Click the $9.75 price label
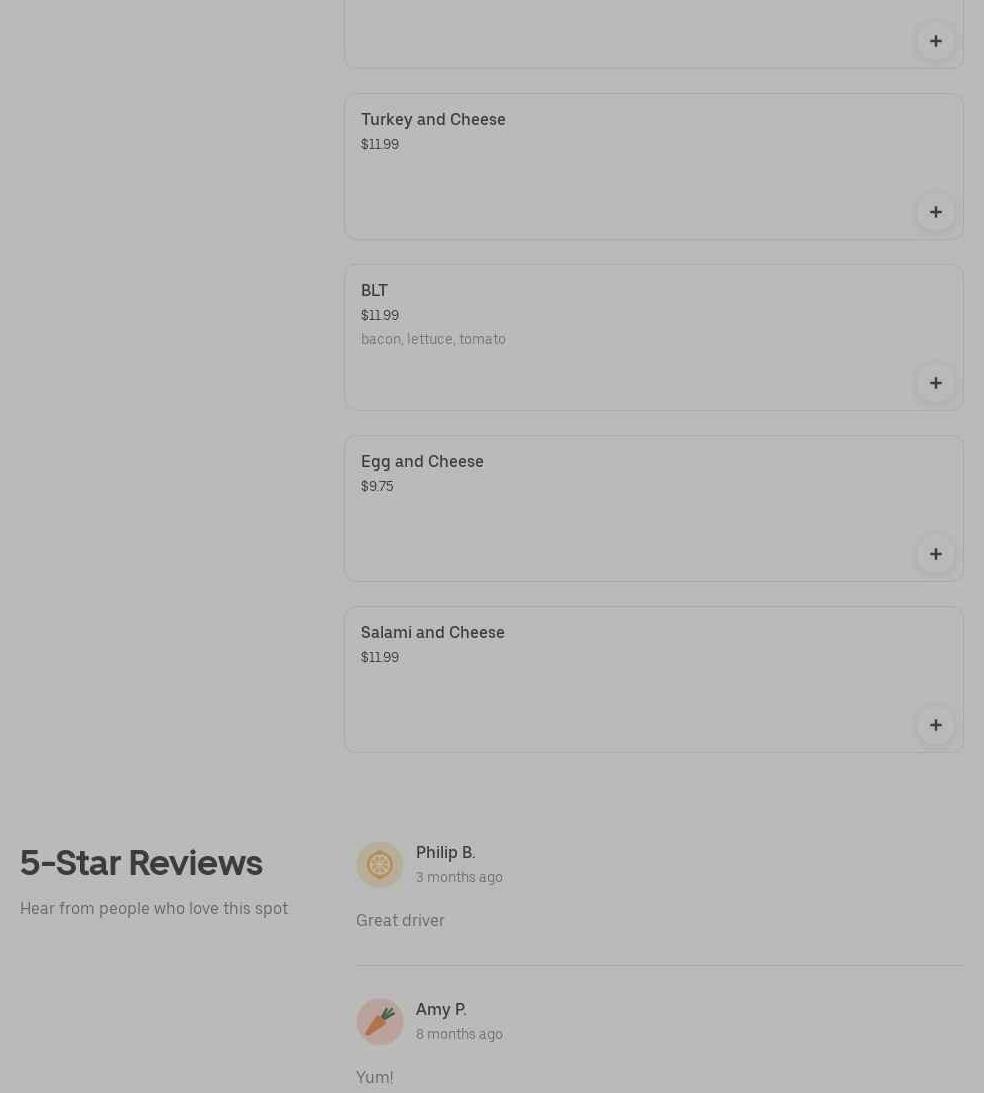The width and height of the screenshot is (984, 1093). point(377,486)
